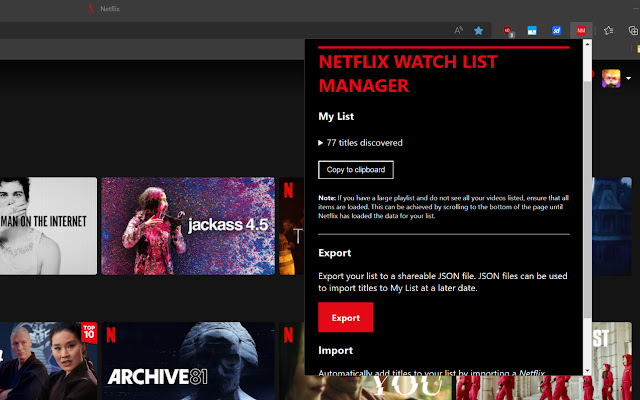Open the browser Collections icon
This screenshot has height=400, width=640.
(x=633, y=30)
